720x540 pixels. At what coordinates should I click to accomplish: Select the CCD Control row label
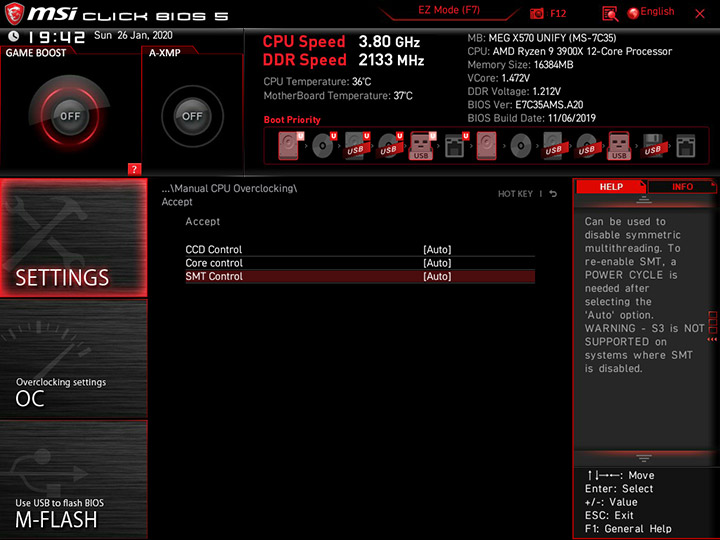pos(214,249)
